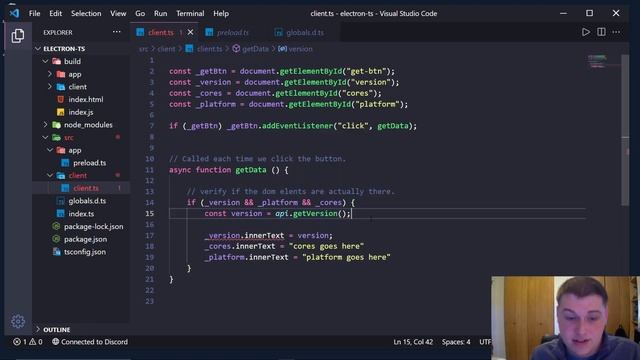Open index.js in the explorer
Viewport: 640px width, 360px height.
[81, 112]
